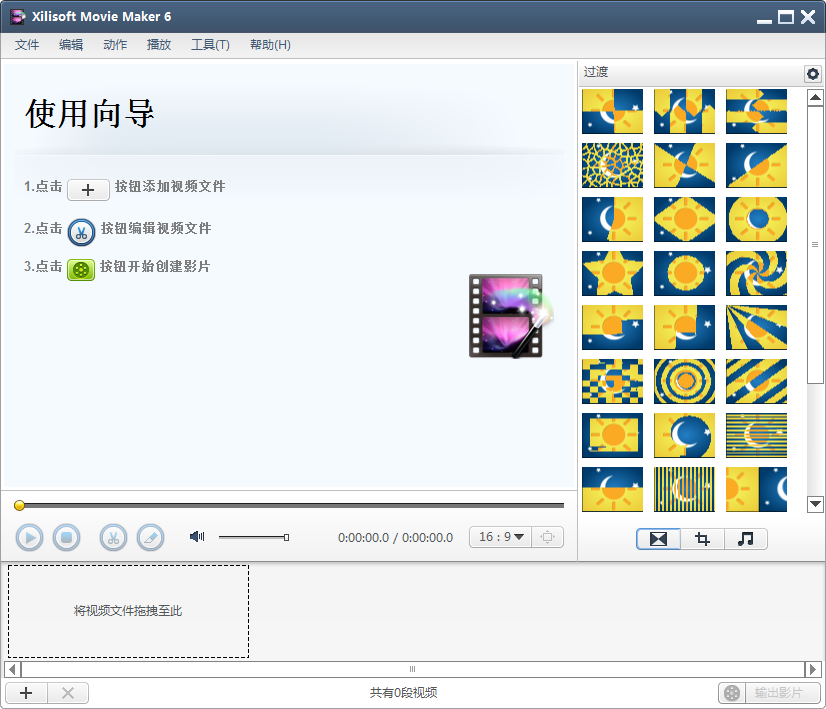Select the star-shaped transition thumbnail
This screenshot has width=826, height=709.
pos(613,273)
